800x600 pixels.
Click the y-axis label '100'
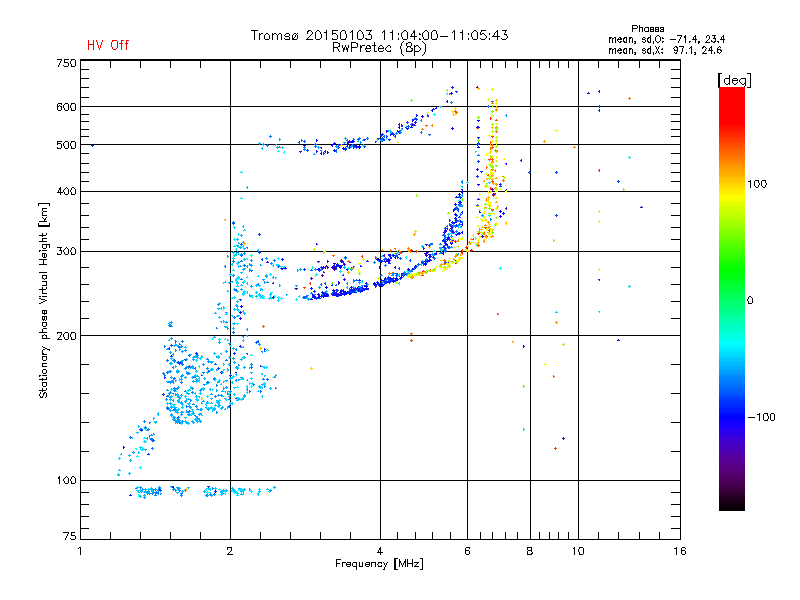(x=66, y=480)
